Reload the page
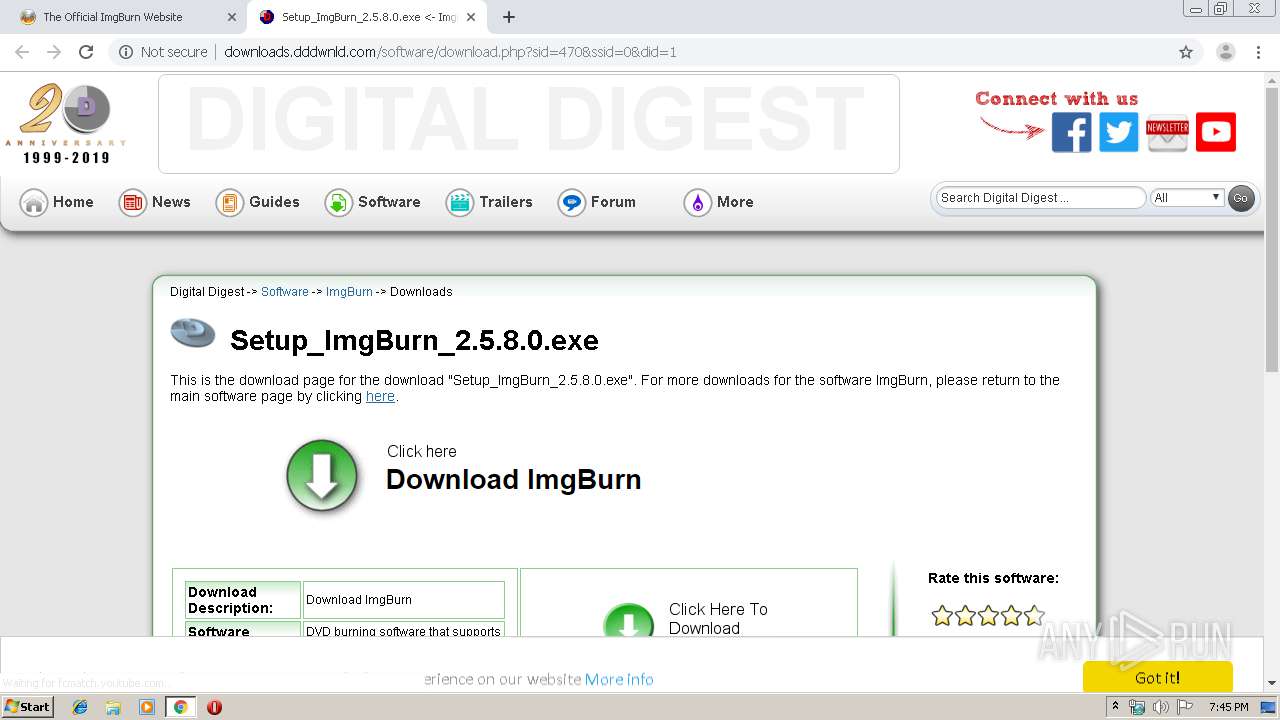The image size is (1280, 720). (86, 52)
